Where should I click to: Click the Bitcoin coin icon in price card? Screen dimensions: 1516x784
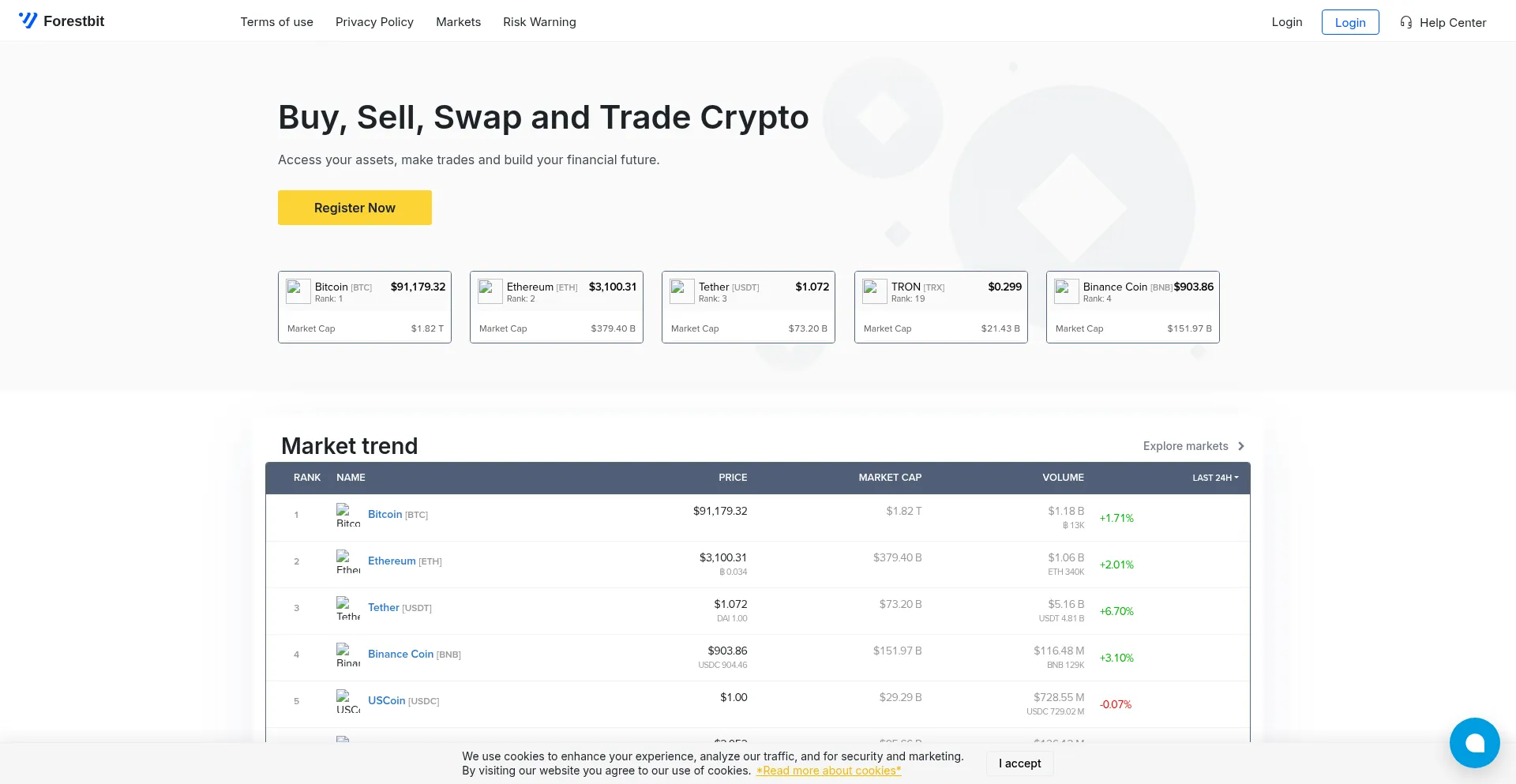point(298,291)
